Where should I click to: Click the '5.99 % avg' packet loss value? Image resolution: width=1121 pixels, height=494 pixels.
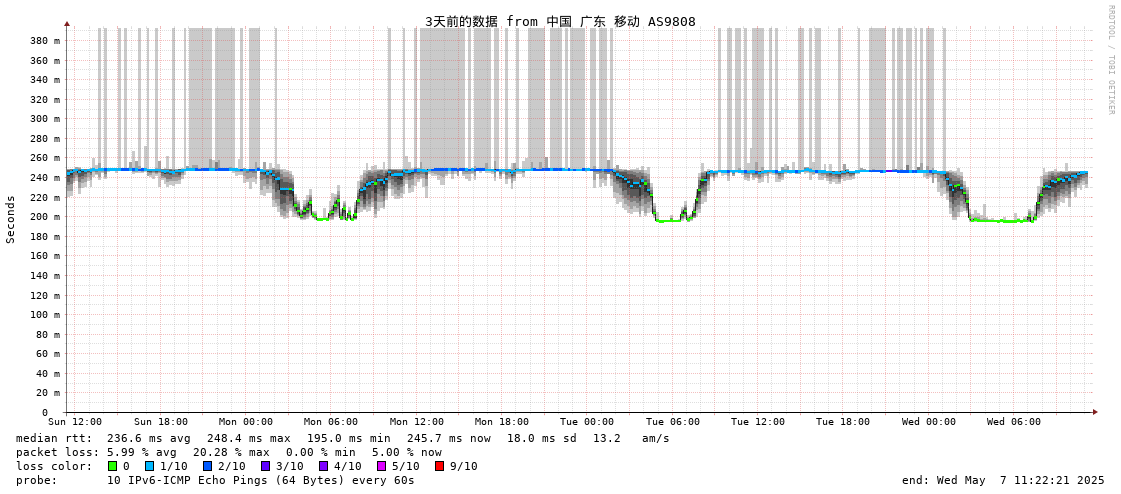pos(143,453)
